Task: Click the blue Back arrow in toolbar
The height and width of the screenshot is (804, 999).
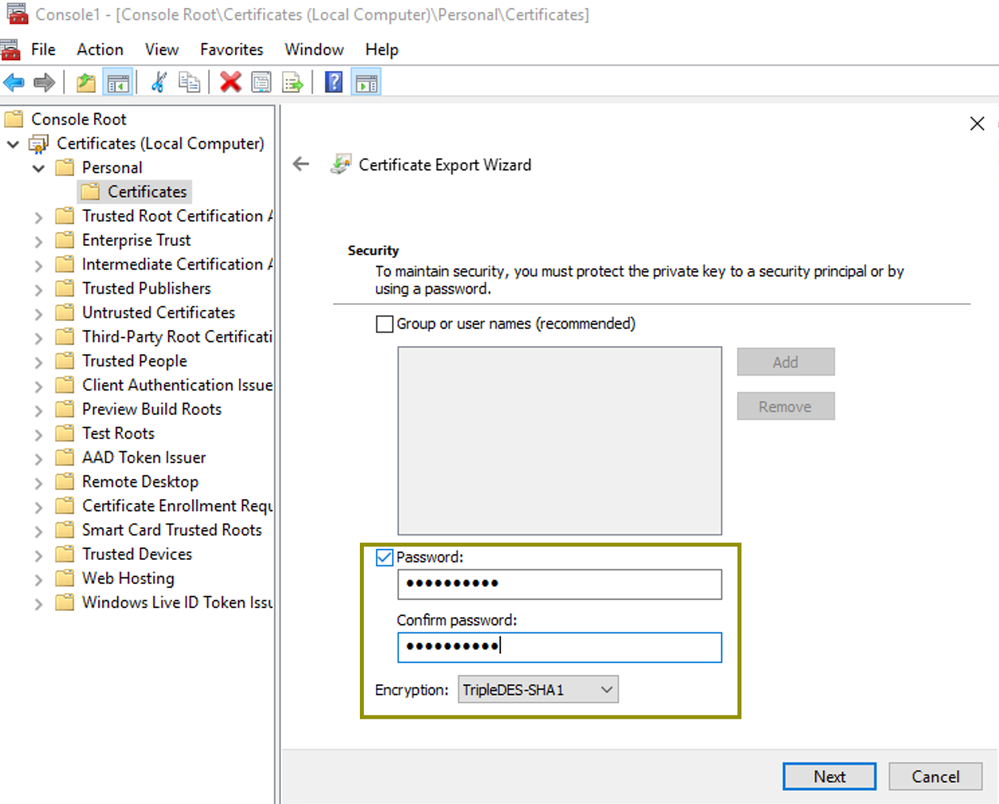Action: pyautogui.click(x=14, y=82)
